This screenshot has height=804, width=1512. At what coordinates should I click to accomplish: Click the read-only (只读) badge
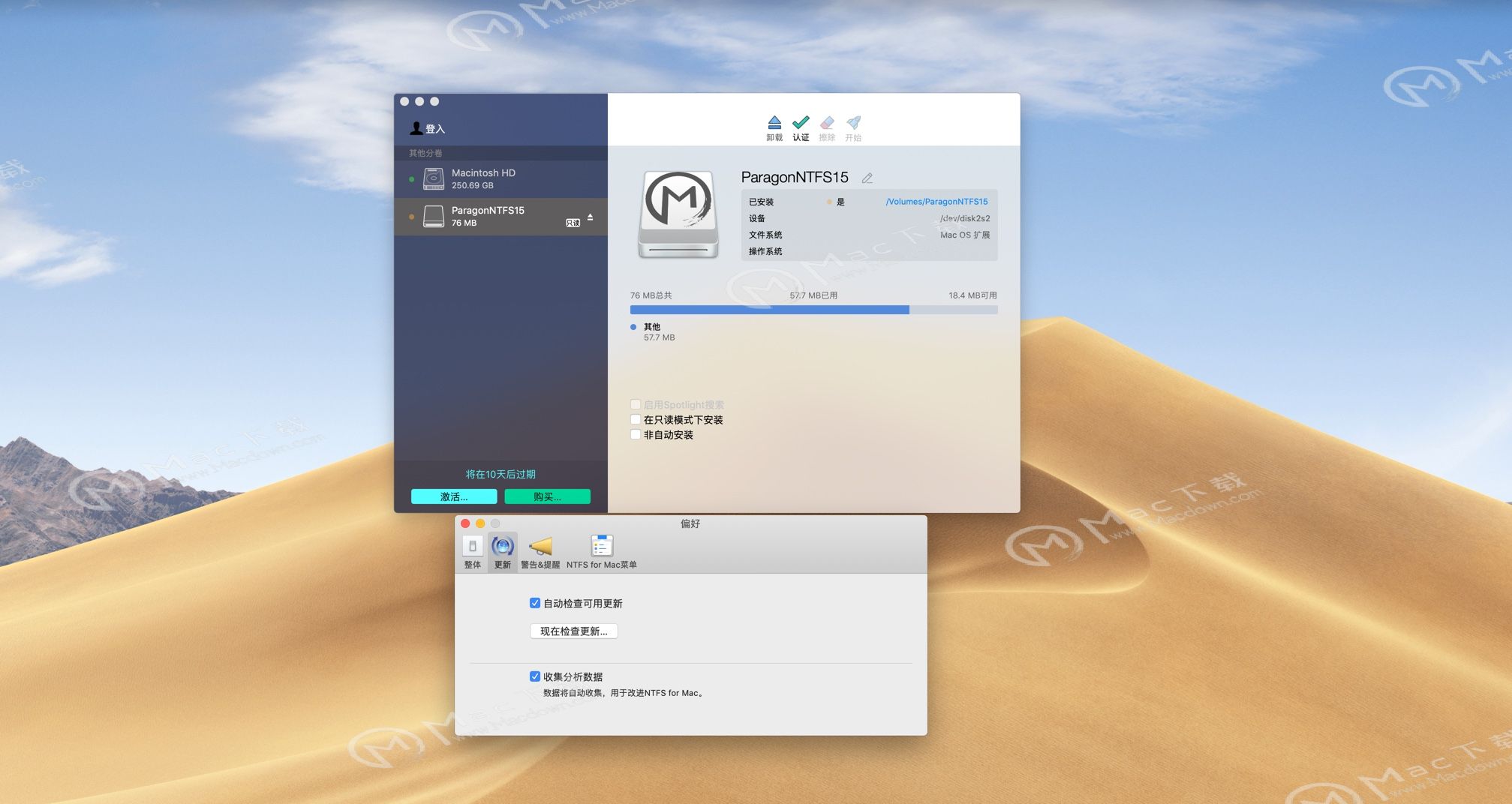[x=573, y=223]
